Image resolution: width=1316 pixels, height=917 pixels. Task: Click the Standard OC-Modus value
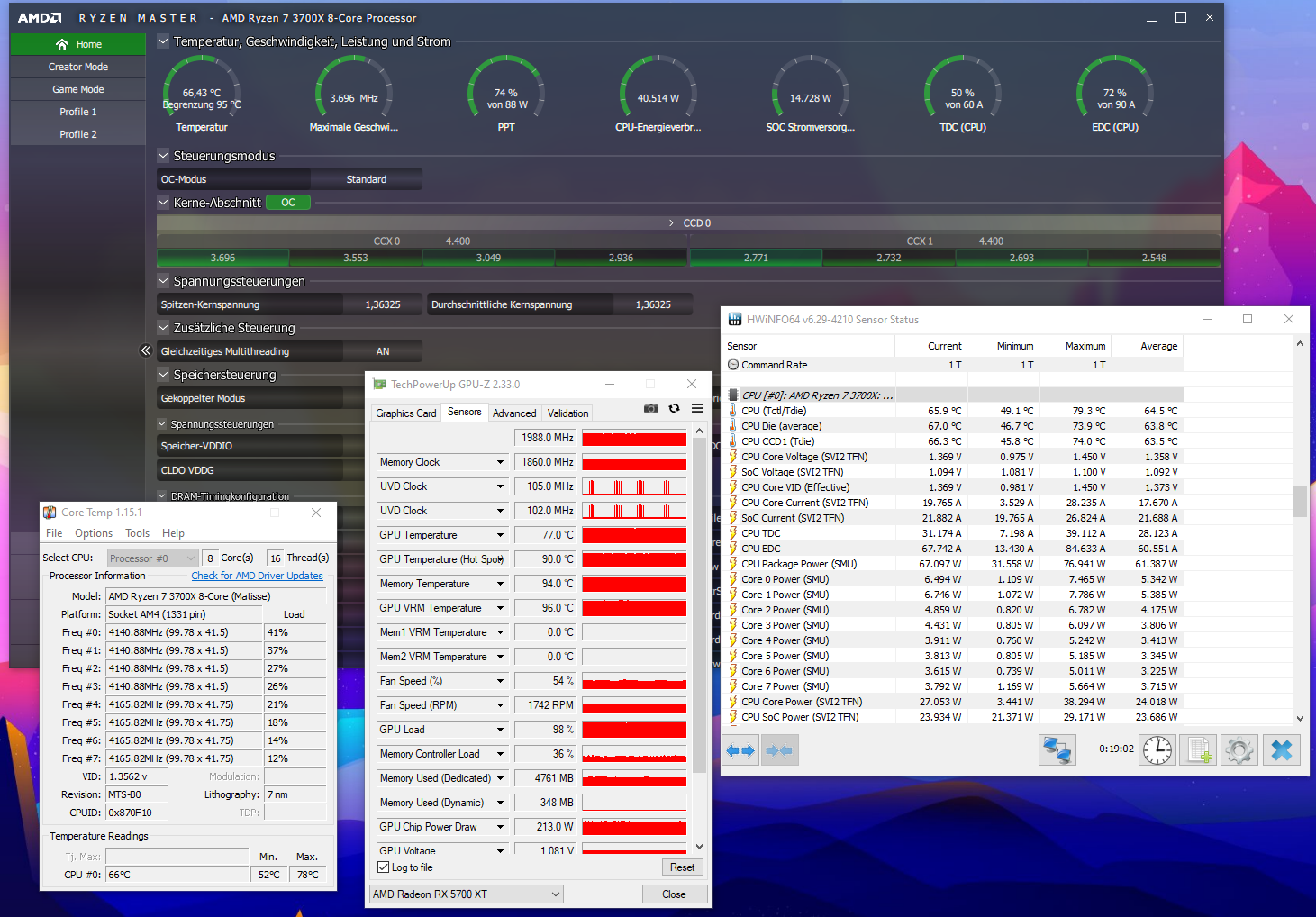[367, 179]
